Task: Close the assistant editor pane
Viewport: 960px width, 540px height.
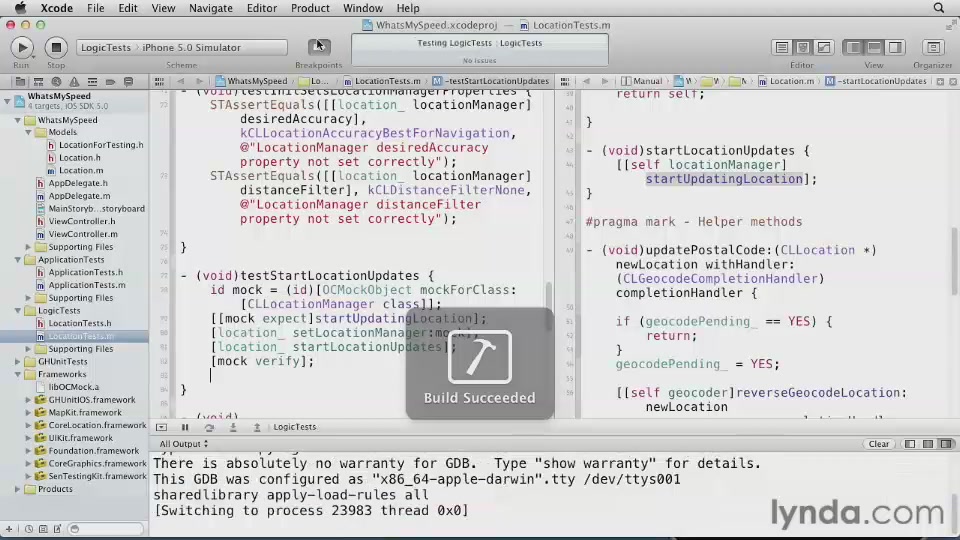Action: (953, 81)
